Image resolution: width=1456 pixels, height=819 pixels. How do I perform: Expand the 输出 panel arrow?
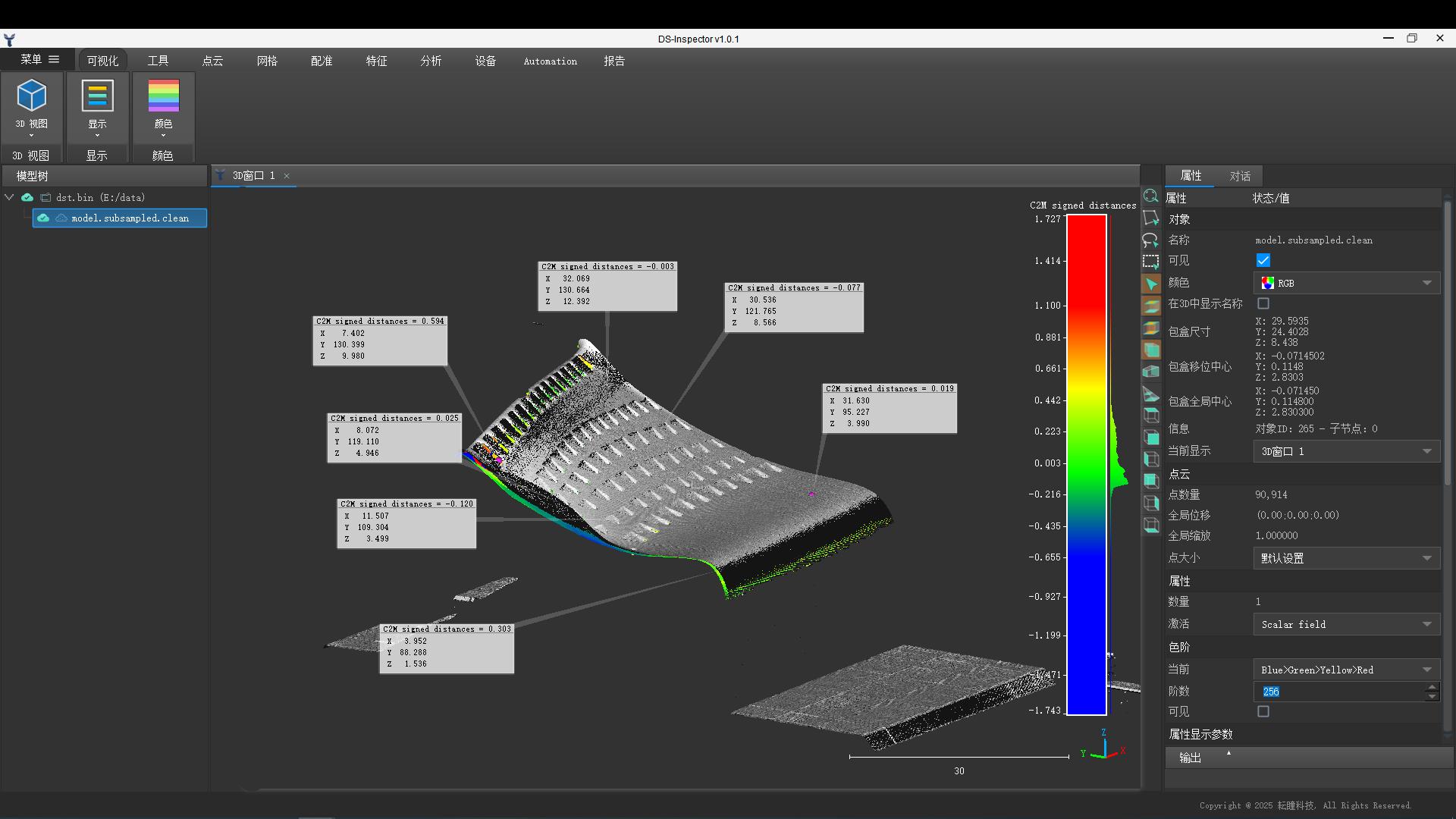1228,753
